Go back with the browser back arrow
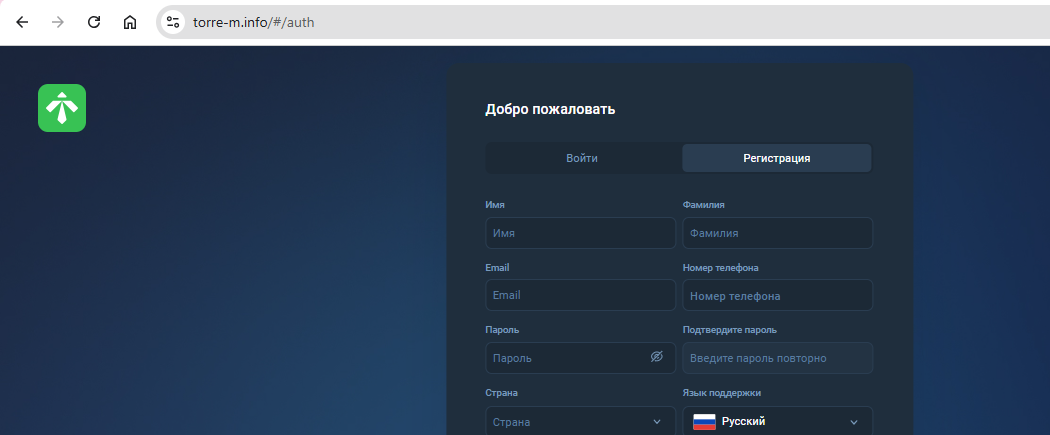This screenshot has height=435, width=1050. [22, 22]
